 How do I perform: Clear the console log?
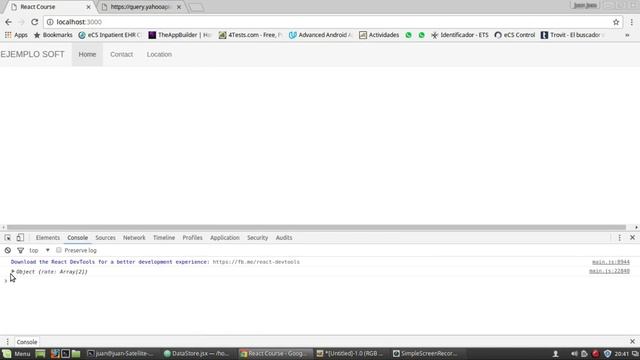coord(8,250)
